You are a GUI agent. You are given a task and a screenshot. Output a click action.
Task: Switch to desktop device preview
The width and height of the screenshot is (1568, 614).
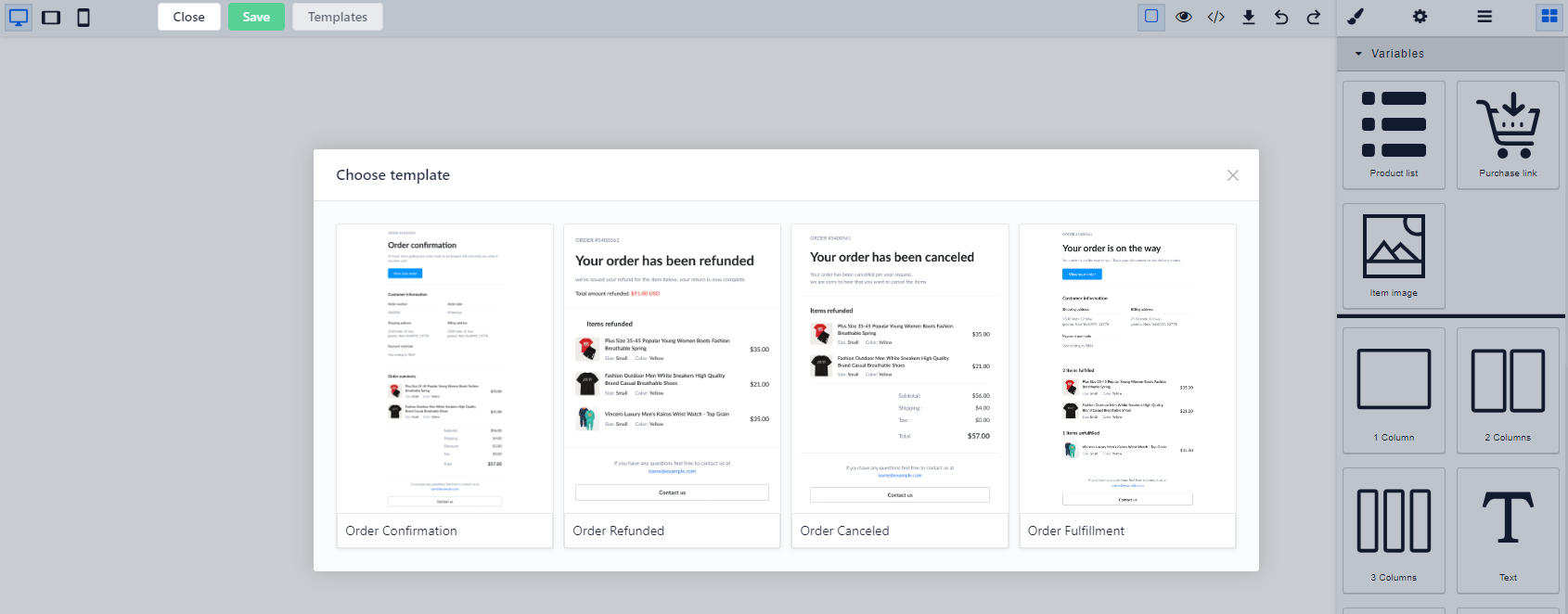coord(19,17)
